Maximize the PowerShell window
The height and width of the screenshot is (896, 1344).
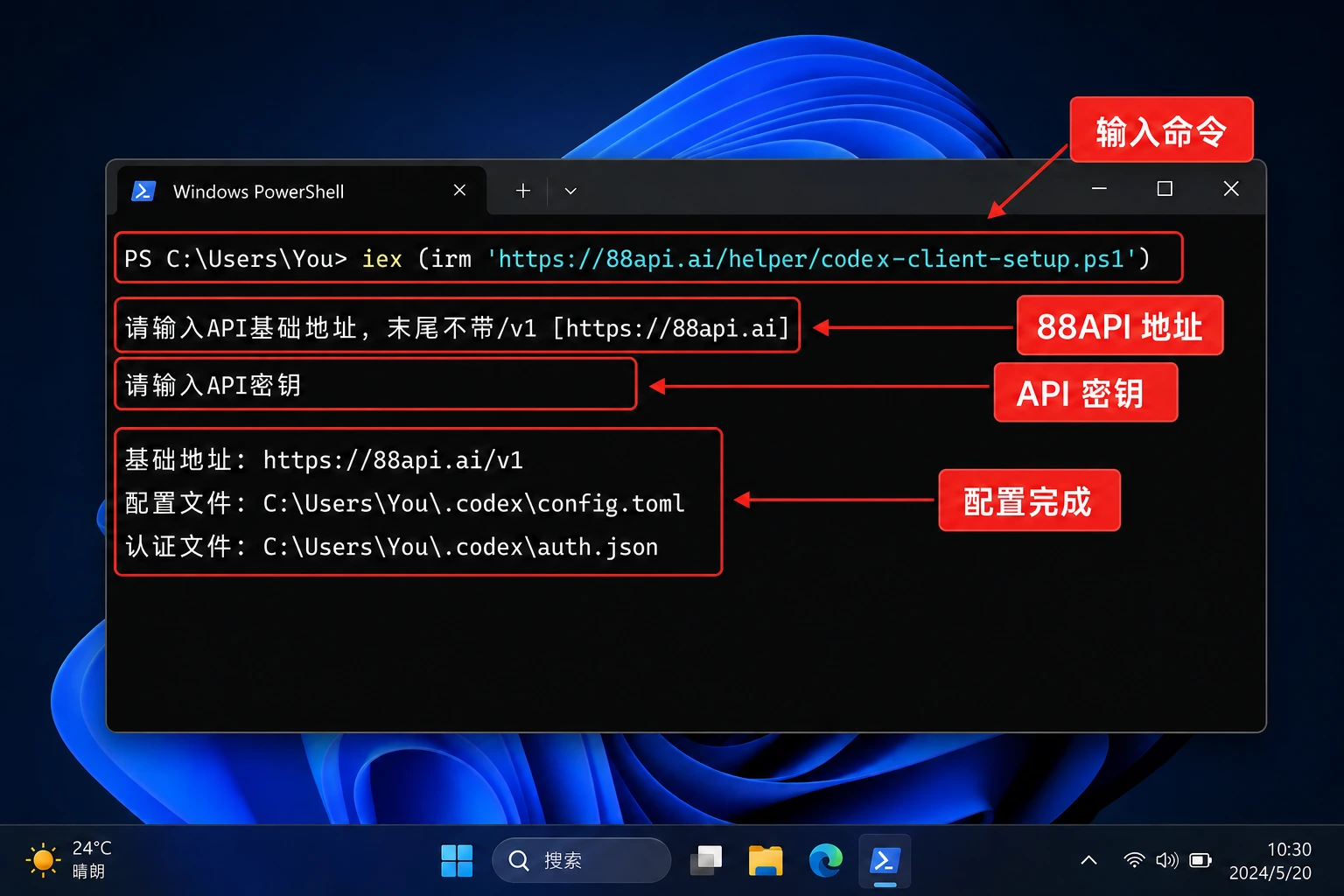tap(1165, 188)
